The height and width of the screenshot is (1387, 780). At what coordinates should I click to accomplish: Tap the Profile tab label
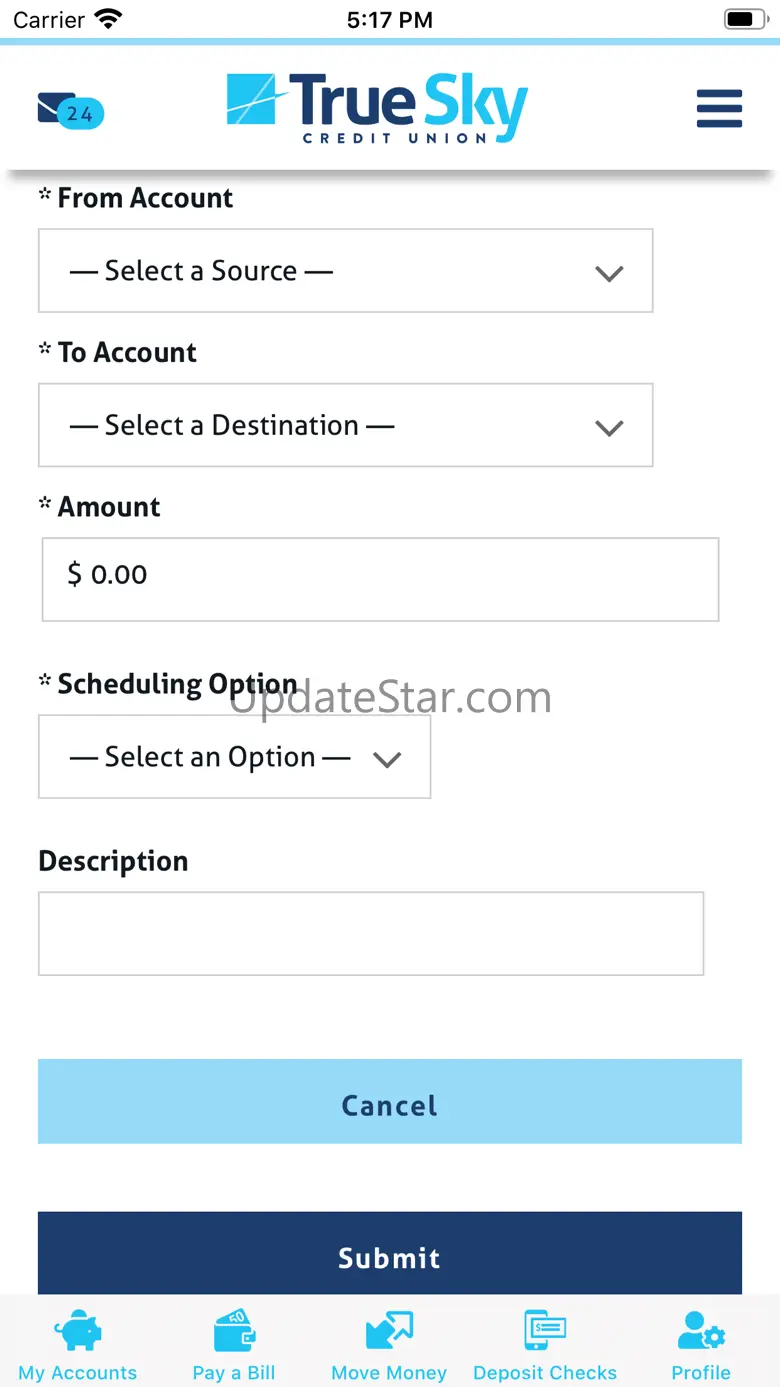coord(700,1372)
